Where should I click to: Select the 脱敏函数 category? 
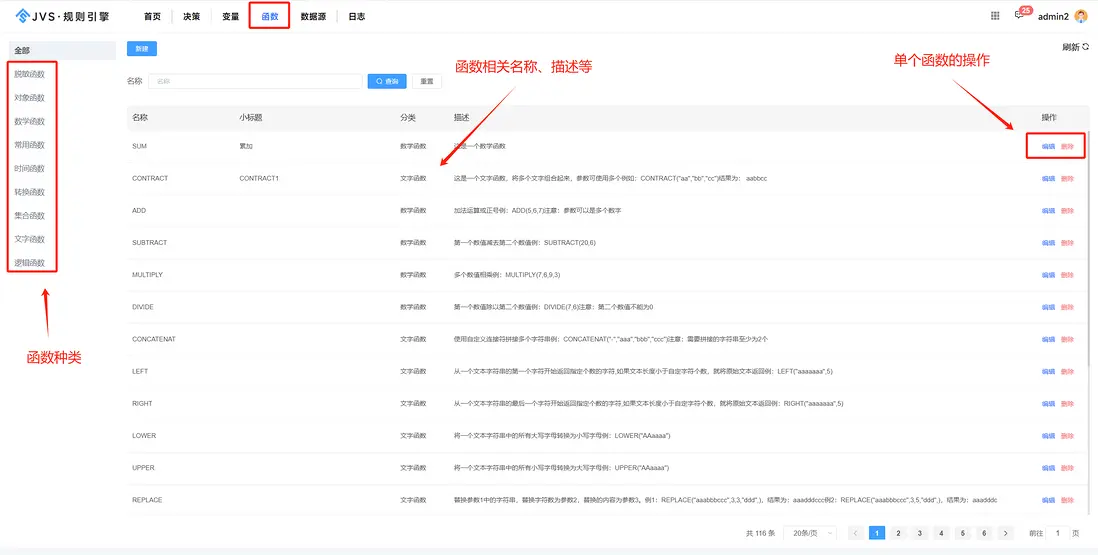(x=29, y=74)
